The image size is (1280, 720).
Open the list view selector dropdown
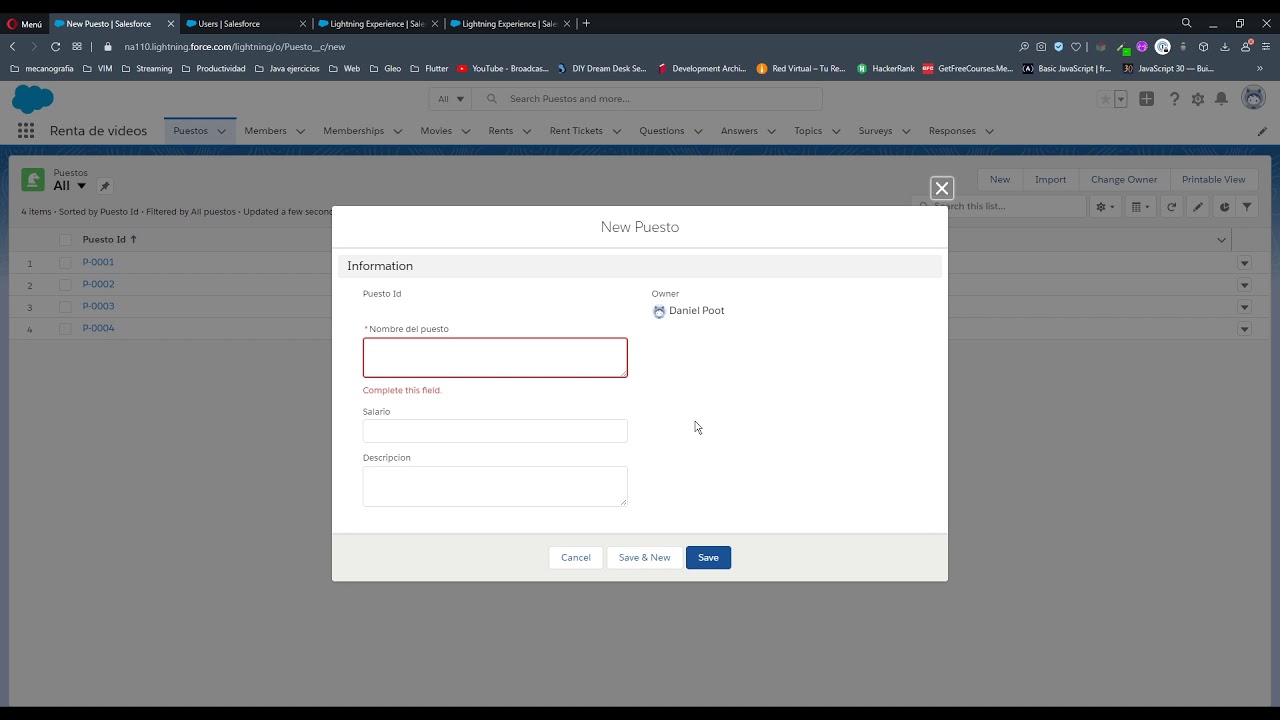click(x=82, y=186)
